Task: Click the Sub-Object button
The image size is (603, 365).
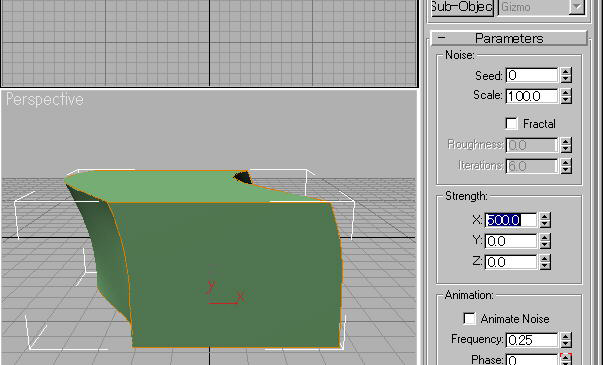Action: 462,7
